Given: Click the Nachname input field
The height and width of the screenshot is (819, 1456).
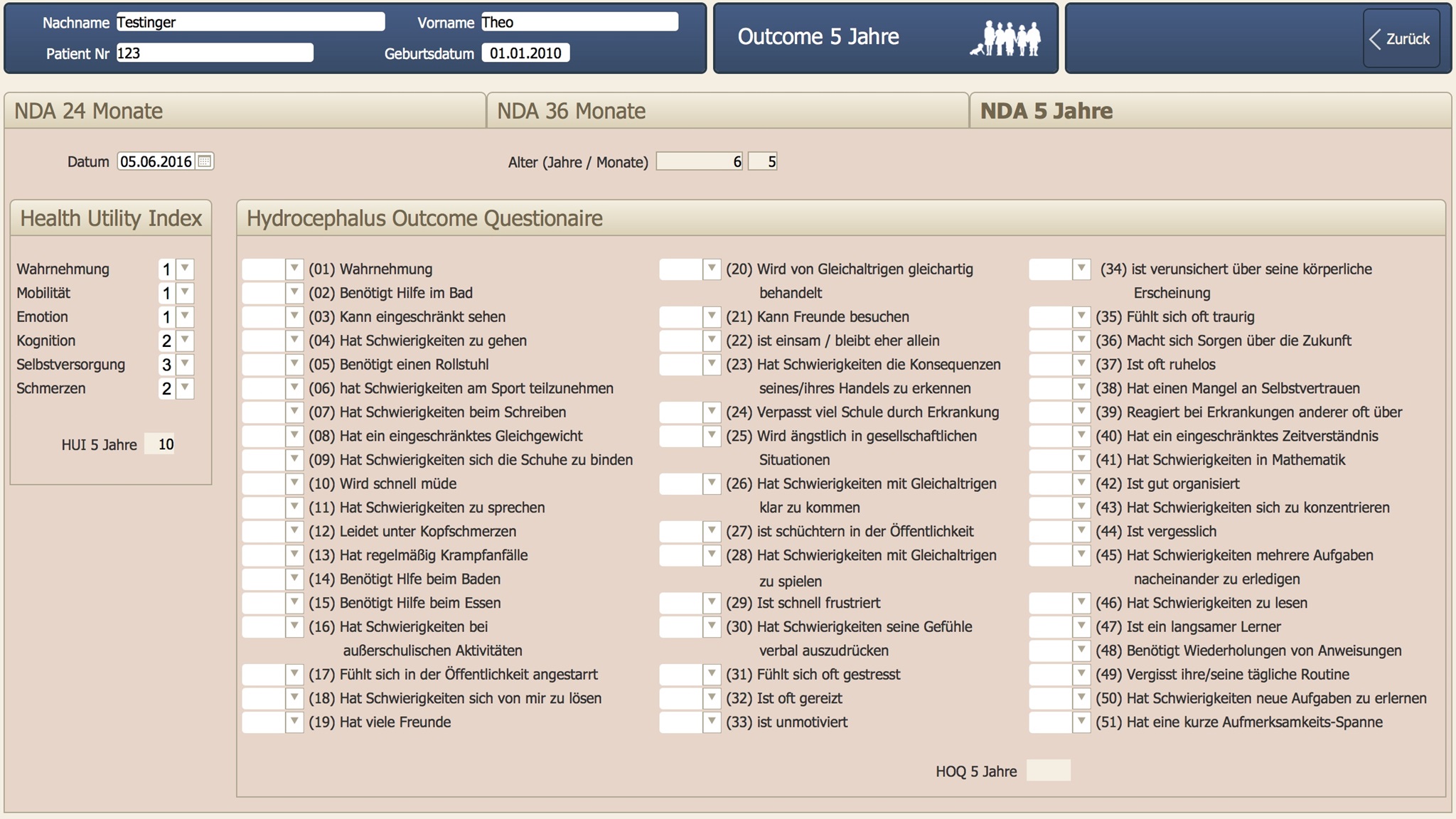Looking at the screenshot, I should click(x=250, y=22).
